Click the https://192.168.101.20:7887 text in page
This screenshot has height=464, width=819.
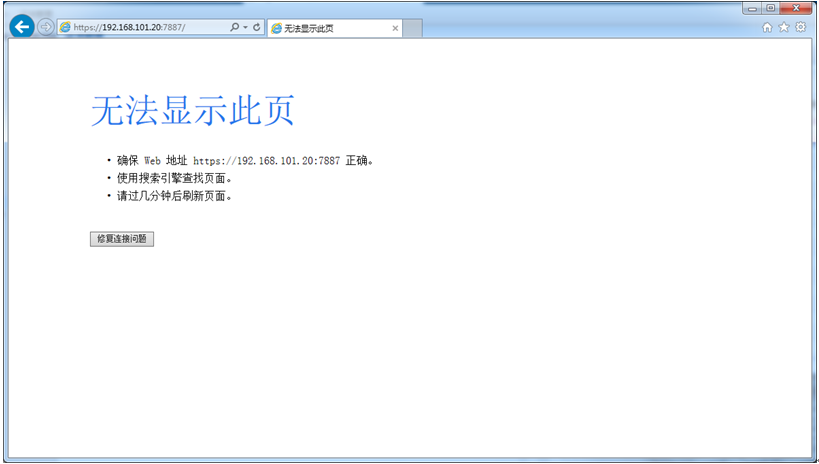[x=266, y=160]
